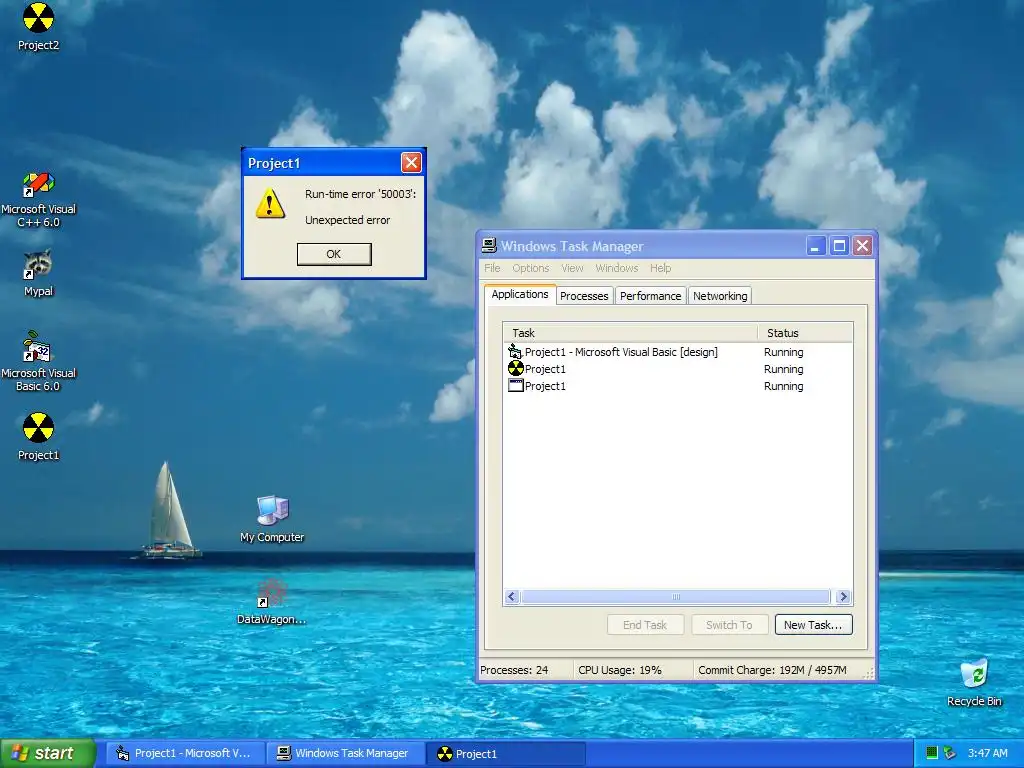1024x768 pixels.
Task: Click the horizontal scrollbar thumb in task list
Action: [676, 596]
